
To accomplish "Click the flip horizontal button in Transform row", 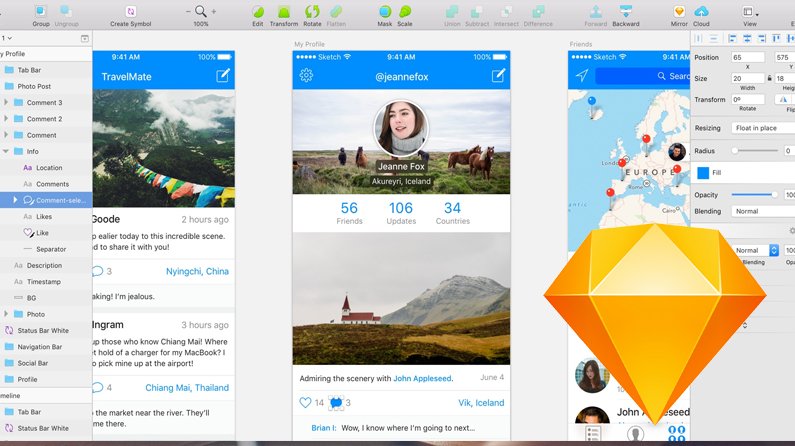I will click(x=784, y=100).
